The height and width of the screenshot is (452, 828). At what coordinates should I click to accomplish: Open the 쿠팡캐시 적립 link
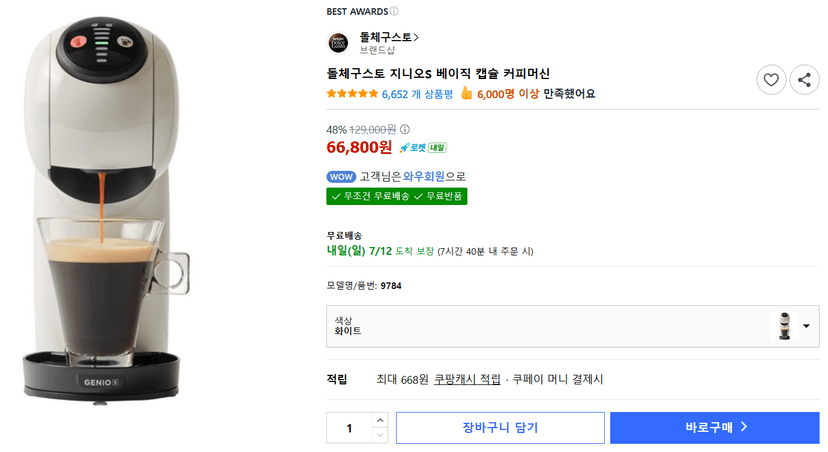coord(467,380)
